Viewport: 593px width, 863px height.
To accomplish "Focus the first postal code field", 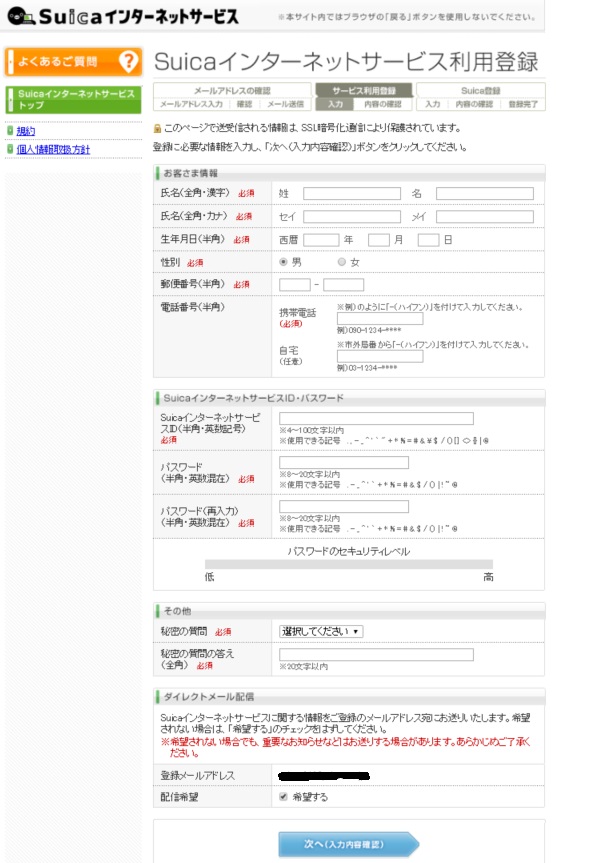I will (x=295, y=285).
